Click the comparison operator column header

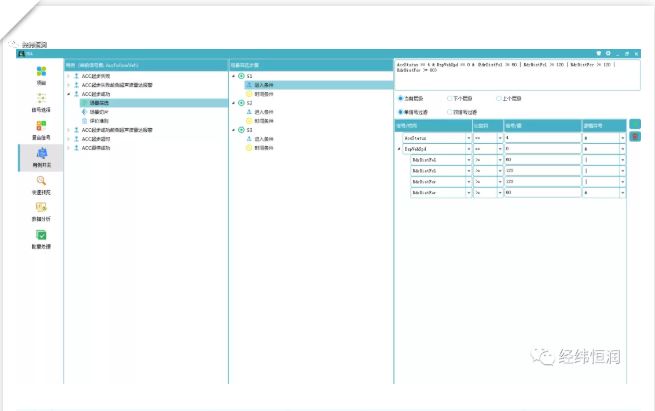pos(488,125)
